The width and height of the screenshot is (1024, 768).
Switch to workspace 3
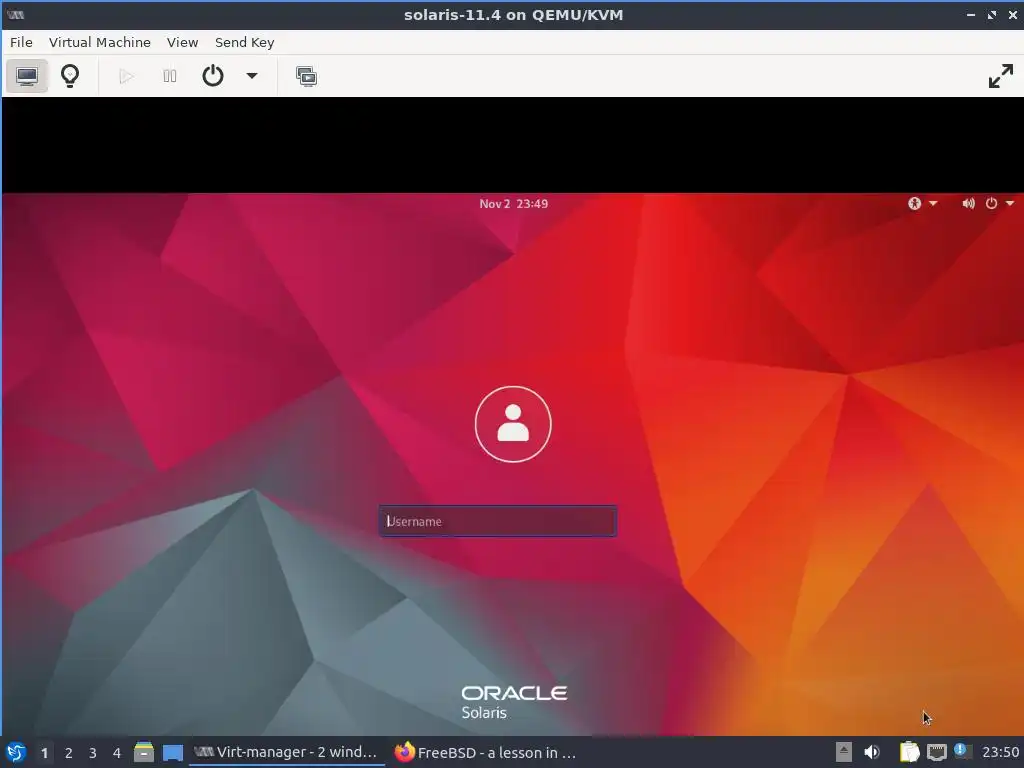coord(93,753)
